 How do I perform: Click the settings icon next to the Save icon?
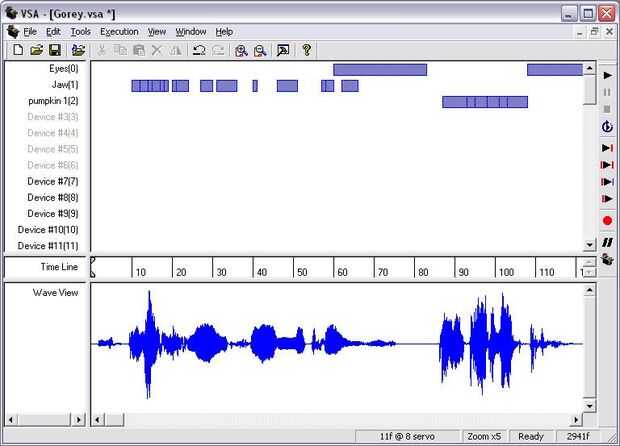click(x=78, y=50)
